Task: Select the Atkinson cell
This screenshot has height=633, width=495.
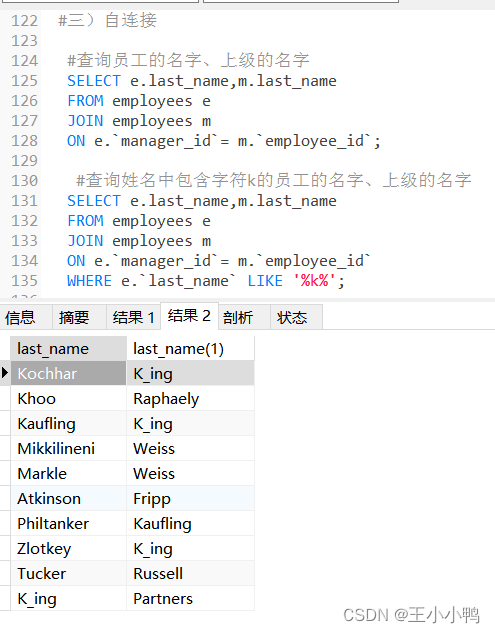Action: [68, 499]
